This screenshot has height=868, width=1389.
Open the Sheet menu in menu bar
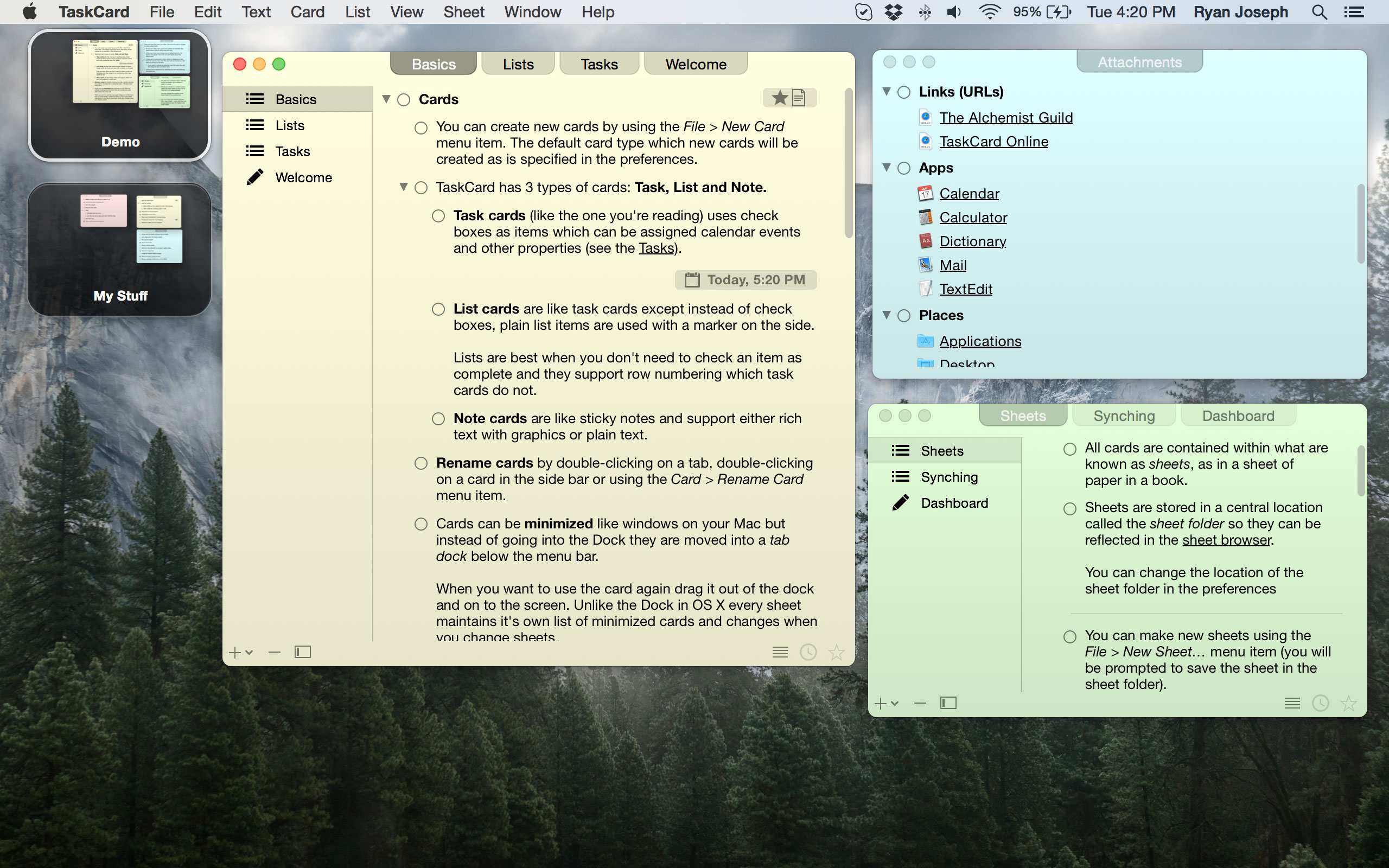pos(464,12)
